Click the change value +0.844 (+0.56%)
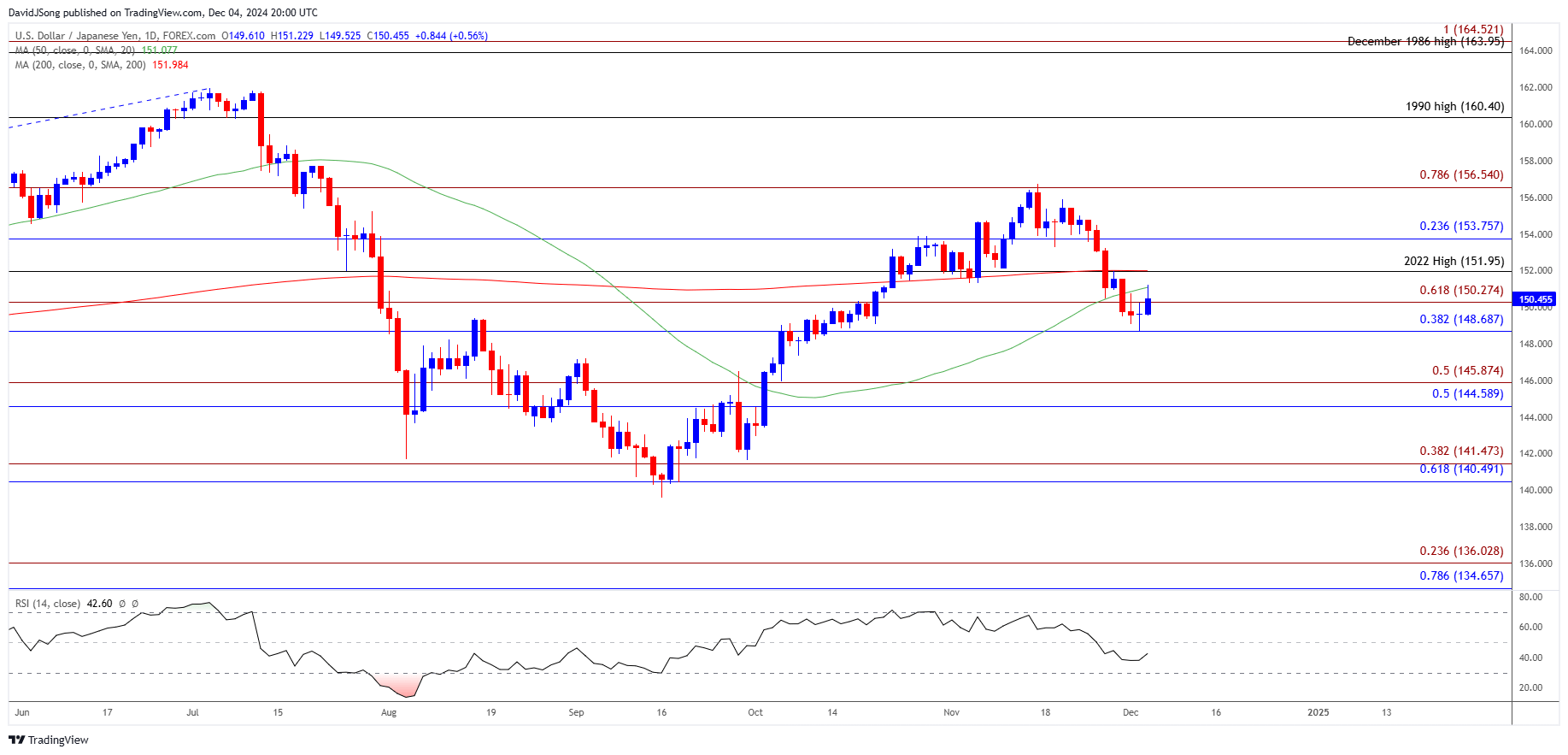Viewport: 1568px width, 755px height. [451, 36]
